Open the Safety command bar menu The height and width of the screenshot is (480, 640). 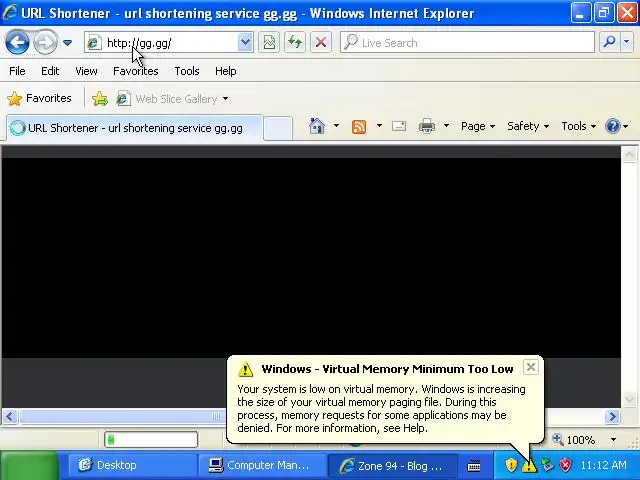point(528,126)
